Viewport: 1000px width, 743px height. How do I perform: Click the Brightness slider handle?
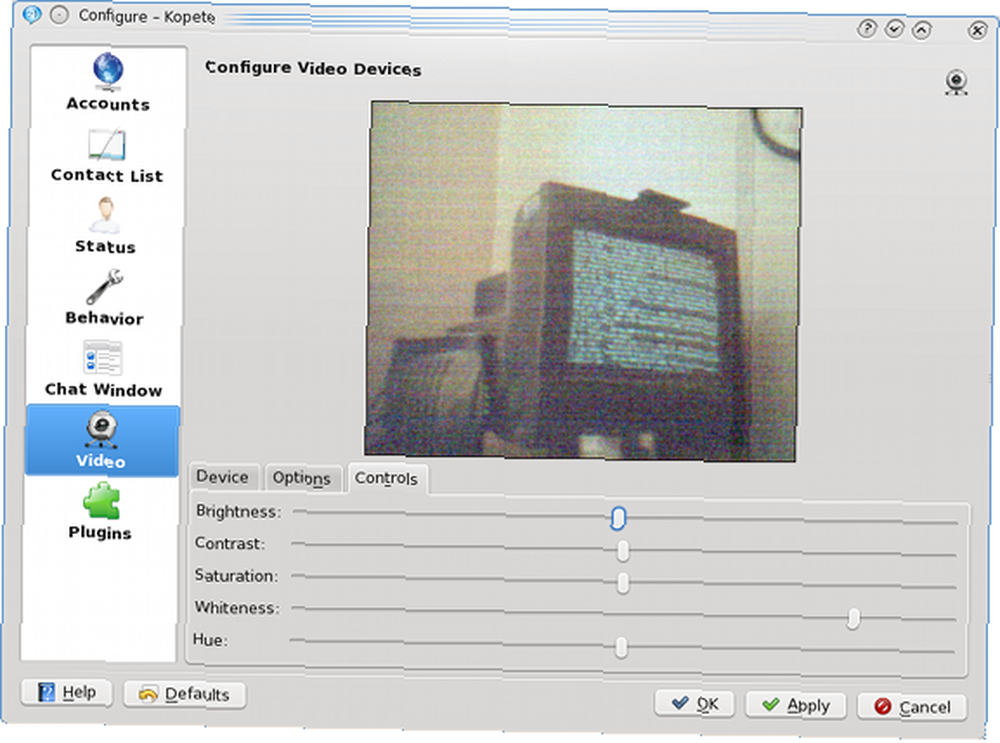click(617, 518)
